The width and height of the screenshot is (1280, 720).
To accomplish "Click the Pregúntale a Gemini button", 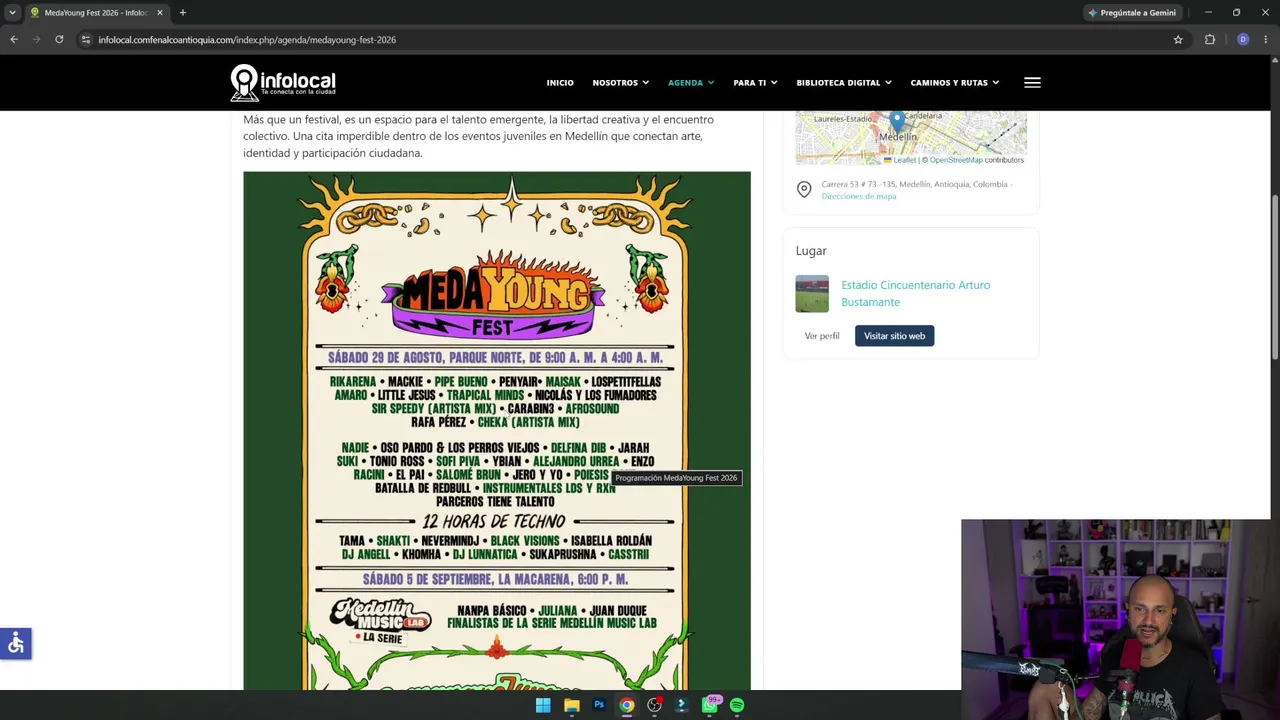I will pos(1132,13).
